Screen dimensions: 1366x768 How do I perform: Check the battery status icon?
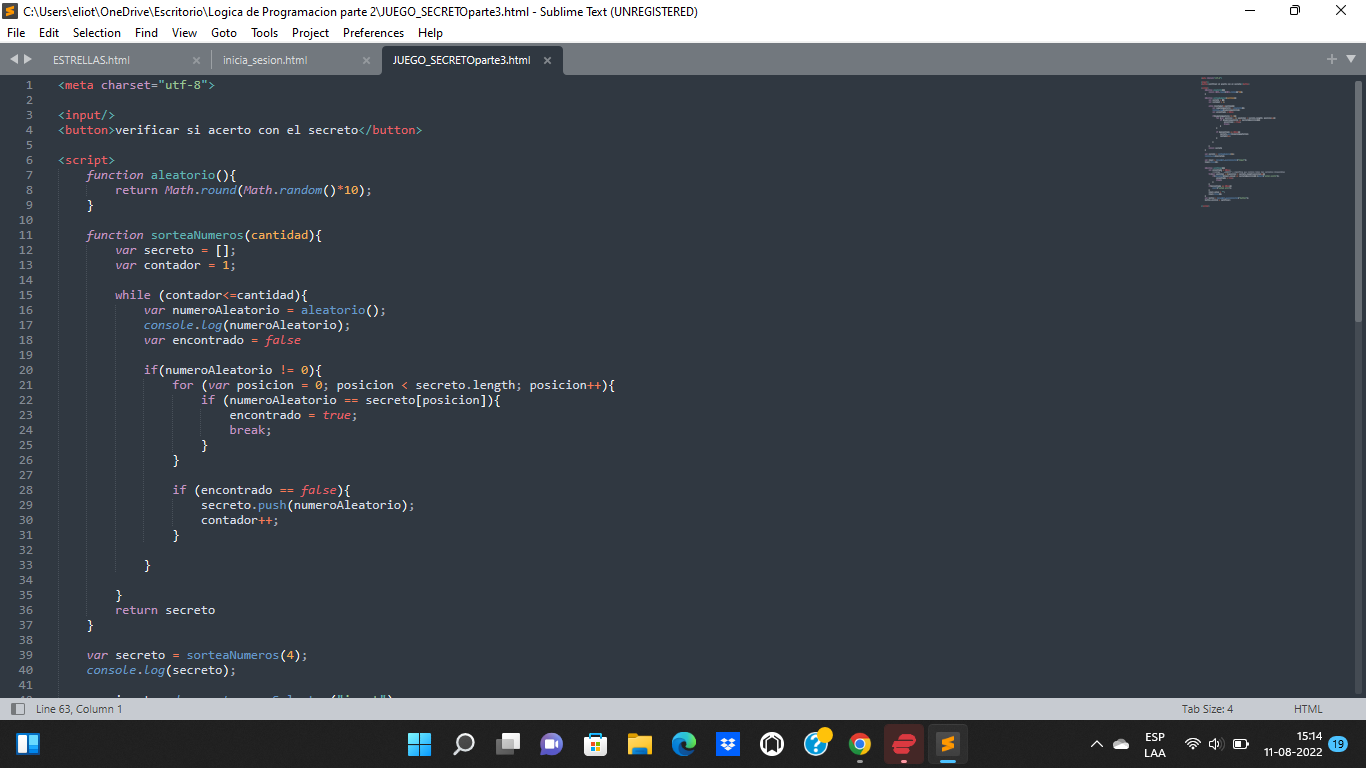pyautogui.click(x=1241, y=744)
